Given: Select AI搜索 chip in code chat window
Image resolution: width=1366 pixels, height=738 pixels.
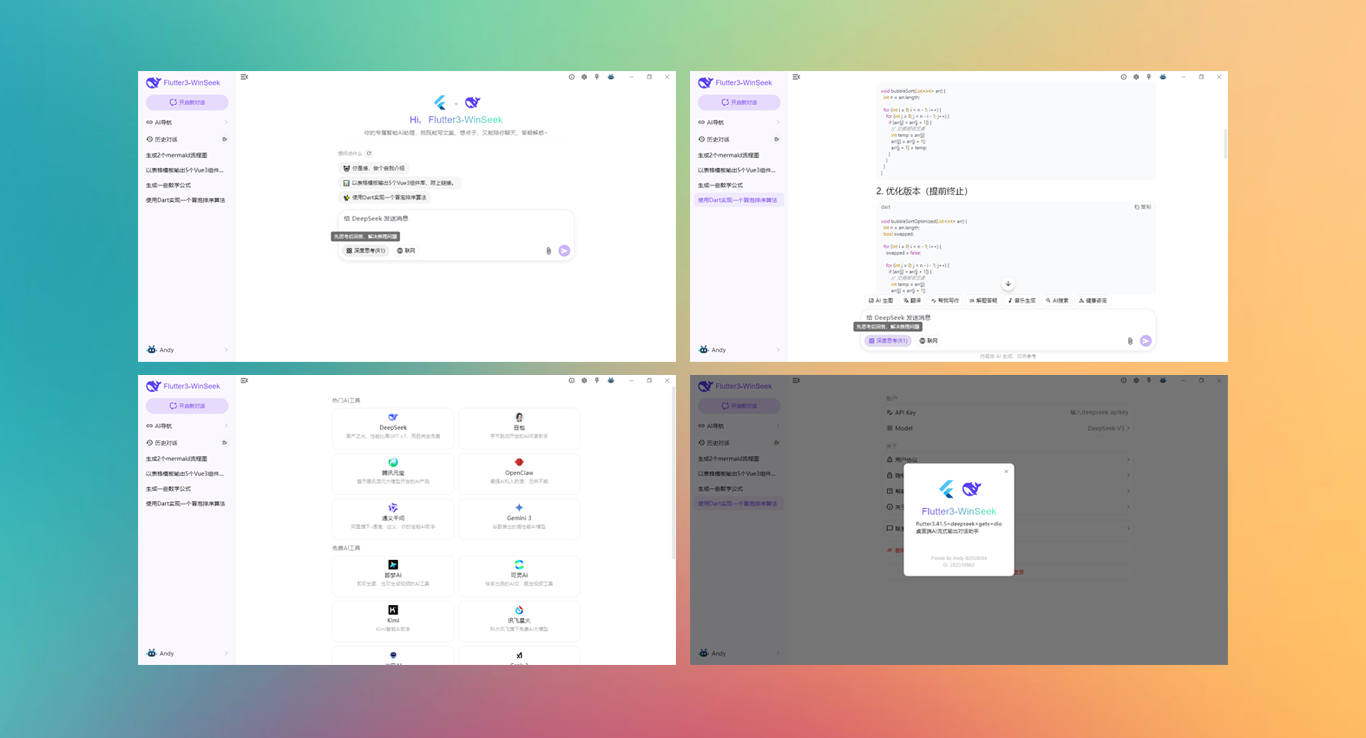Looking at the screenshot, I should click(1057, 300).
